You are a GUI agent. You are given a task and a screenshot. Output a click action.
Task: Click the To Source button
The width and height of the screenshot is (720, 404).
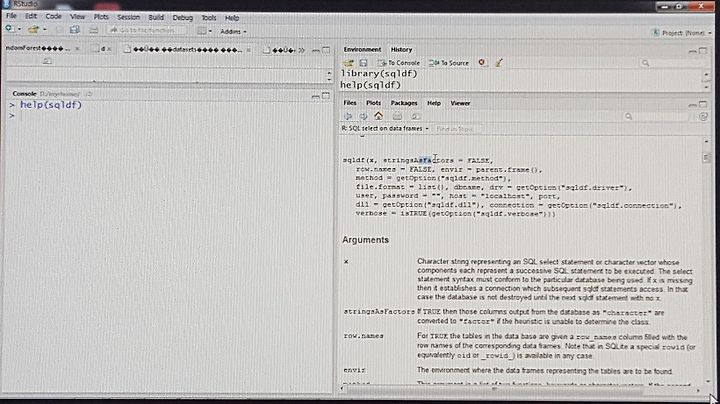[449, 63]
